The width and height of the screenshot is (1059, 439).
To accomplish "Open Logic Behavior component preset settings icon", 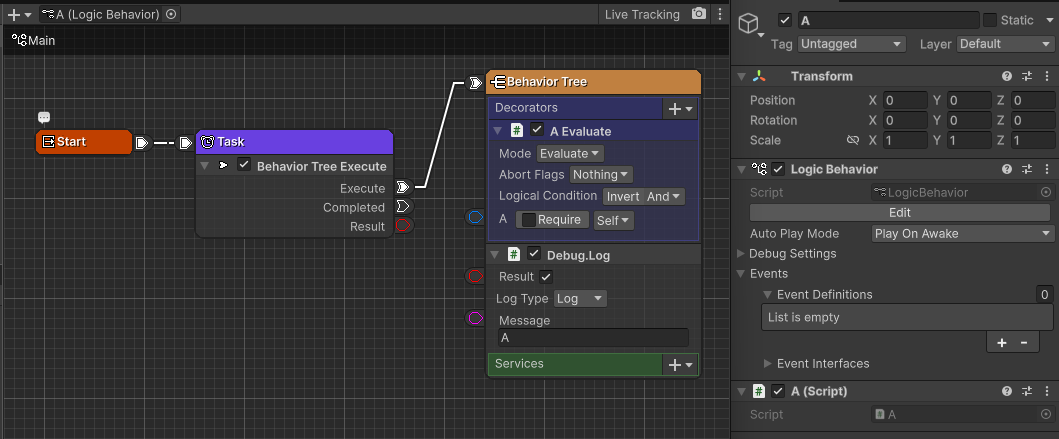I will [1027, 169].
